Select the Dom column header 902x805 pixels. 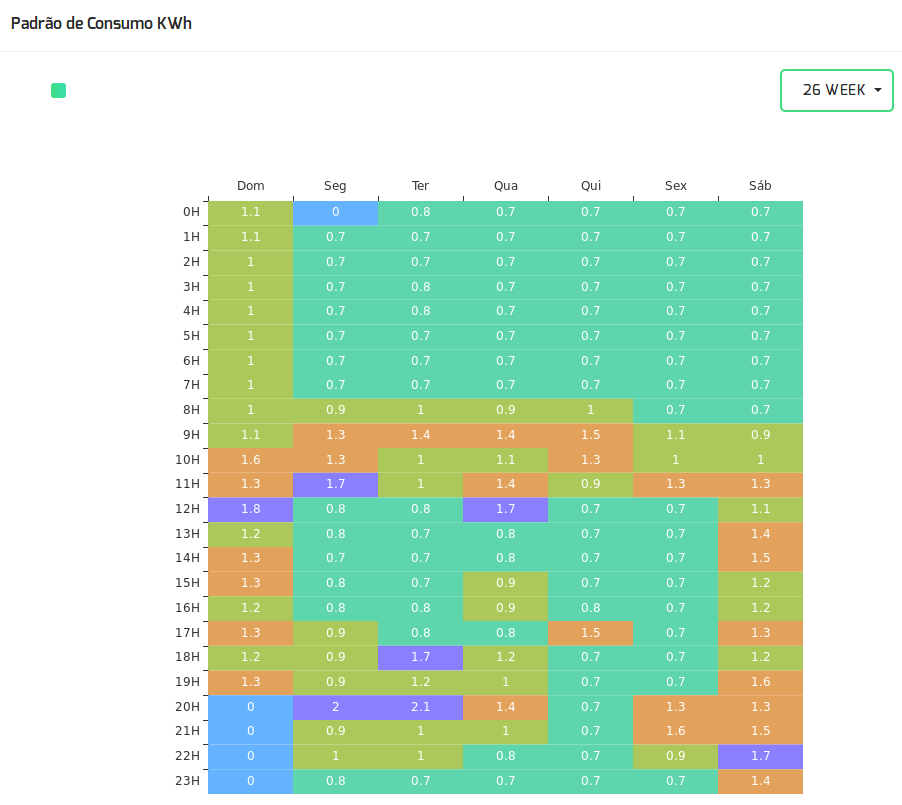click(x=251, y=185)
